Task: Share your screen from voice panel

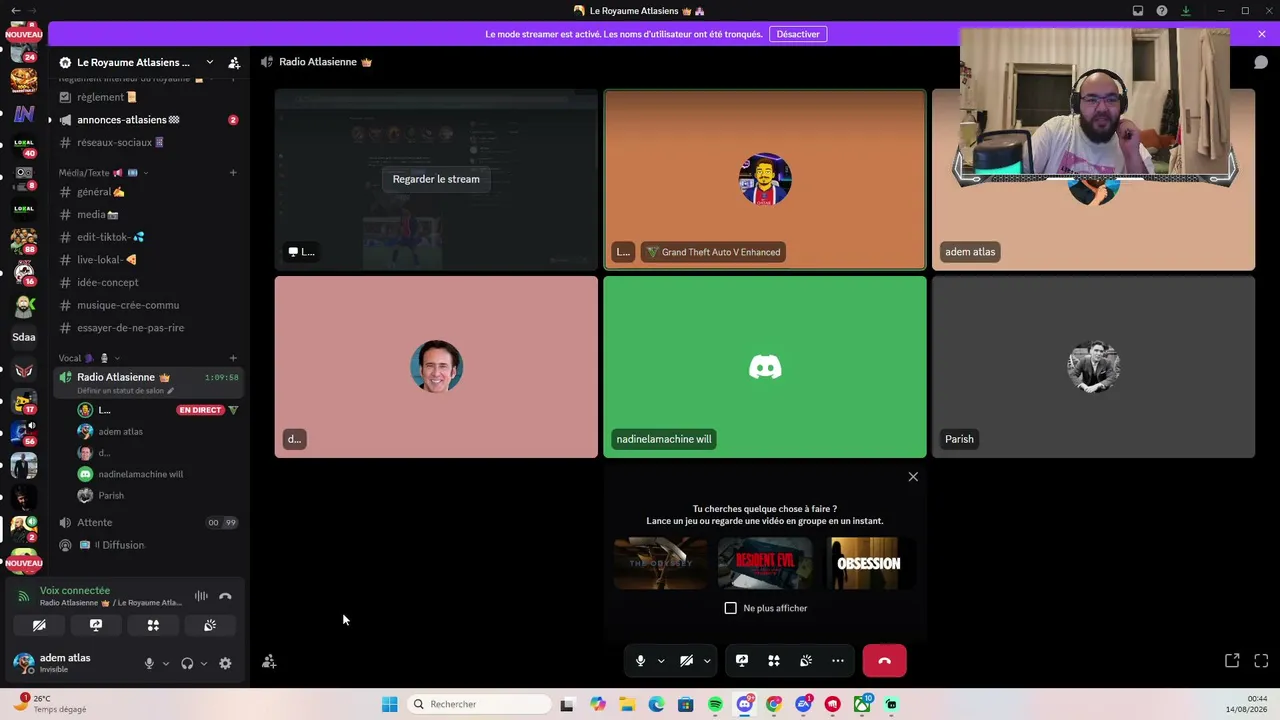Action: tap(96, 625)
